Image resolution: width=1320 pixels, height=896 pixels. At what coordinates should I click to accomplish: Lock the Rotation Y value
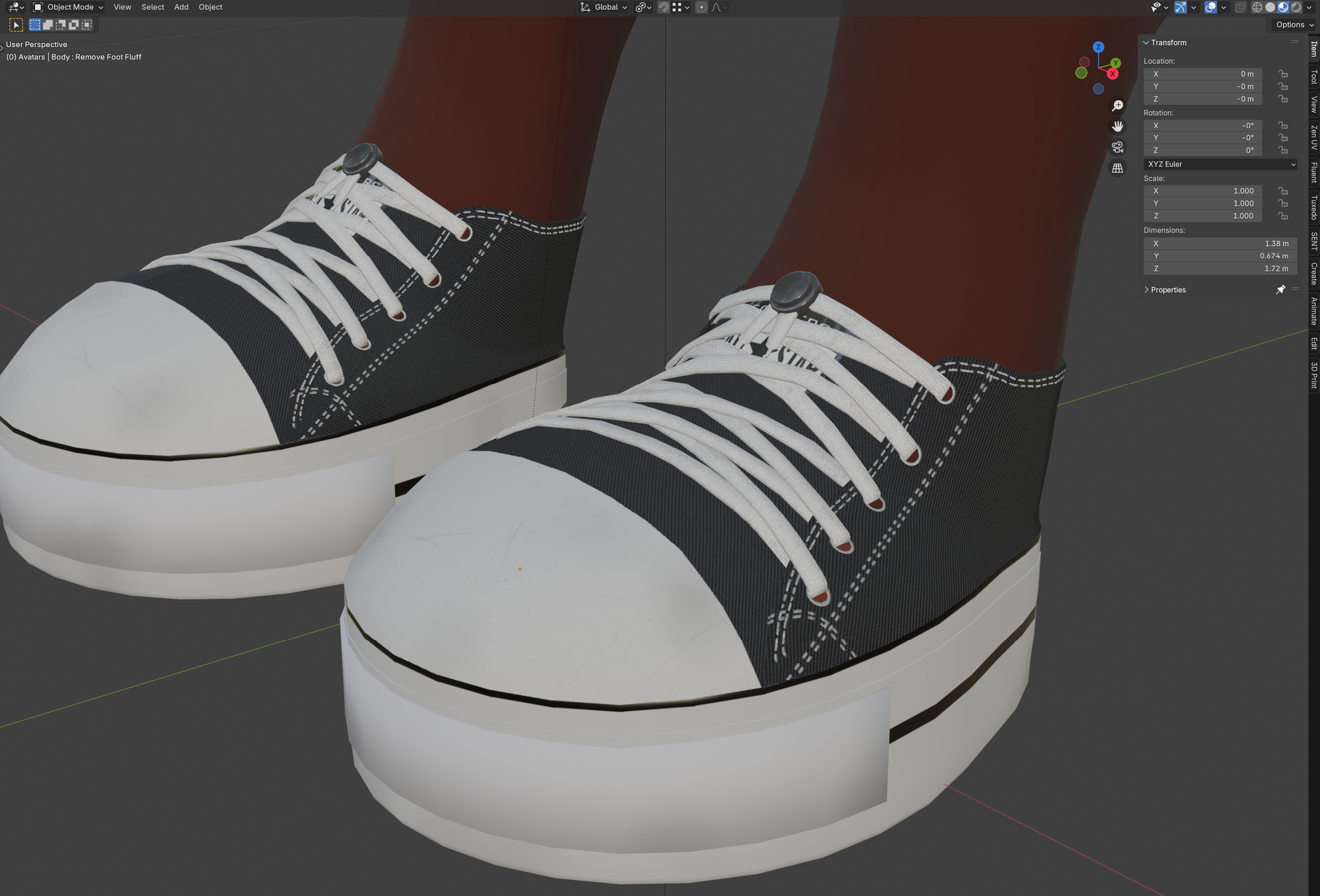pos(1283,138)
